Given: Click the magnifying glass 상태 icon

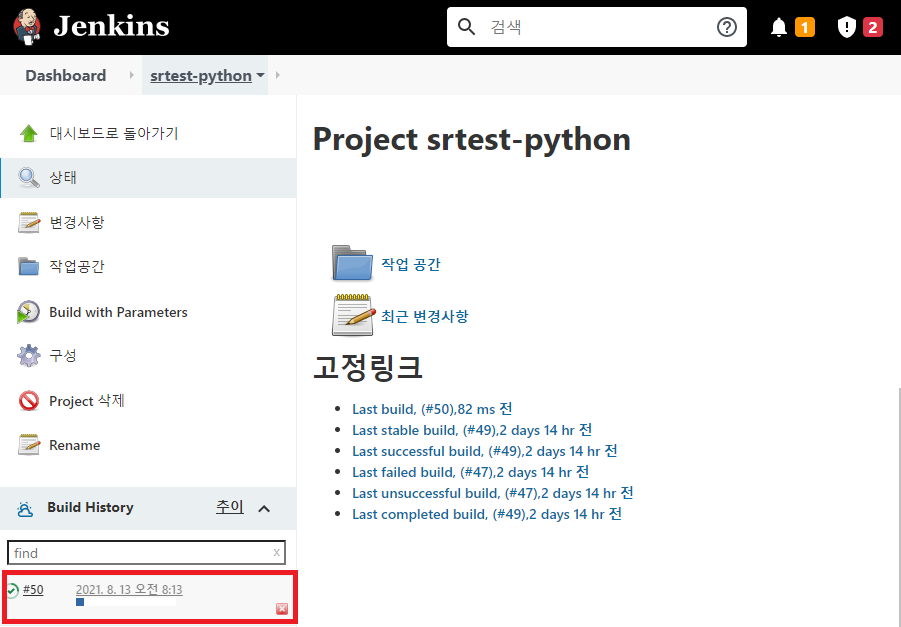Looking at the screenshot, I should pyautogui.click(x=29, y=178).
